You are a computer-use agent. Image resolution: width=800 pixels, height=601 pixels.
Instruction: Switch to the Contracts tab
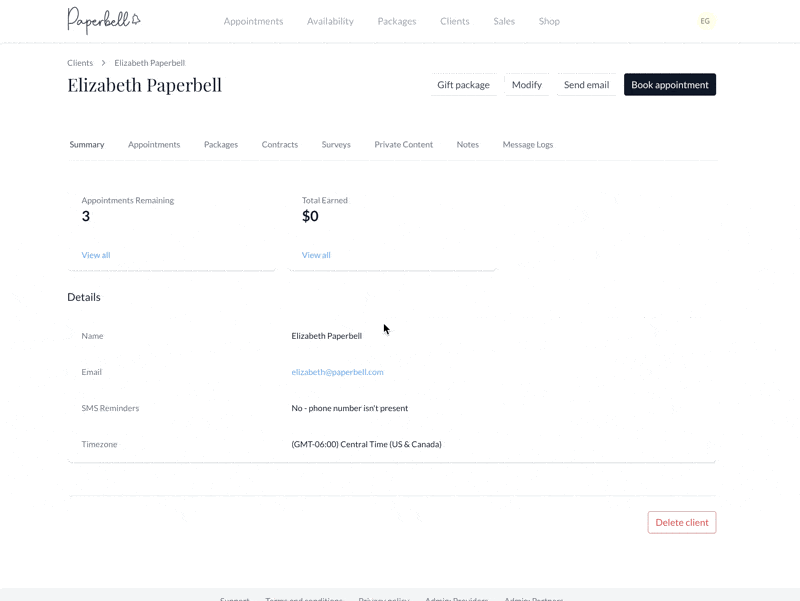(x=280, y=145)
